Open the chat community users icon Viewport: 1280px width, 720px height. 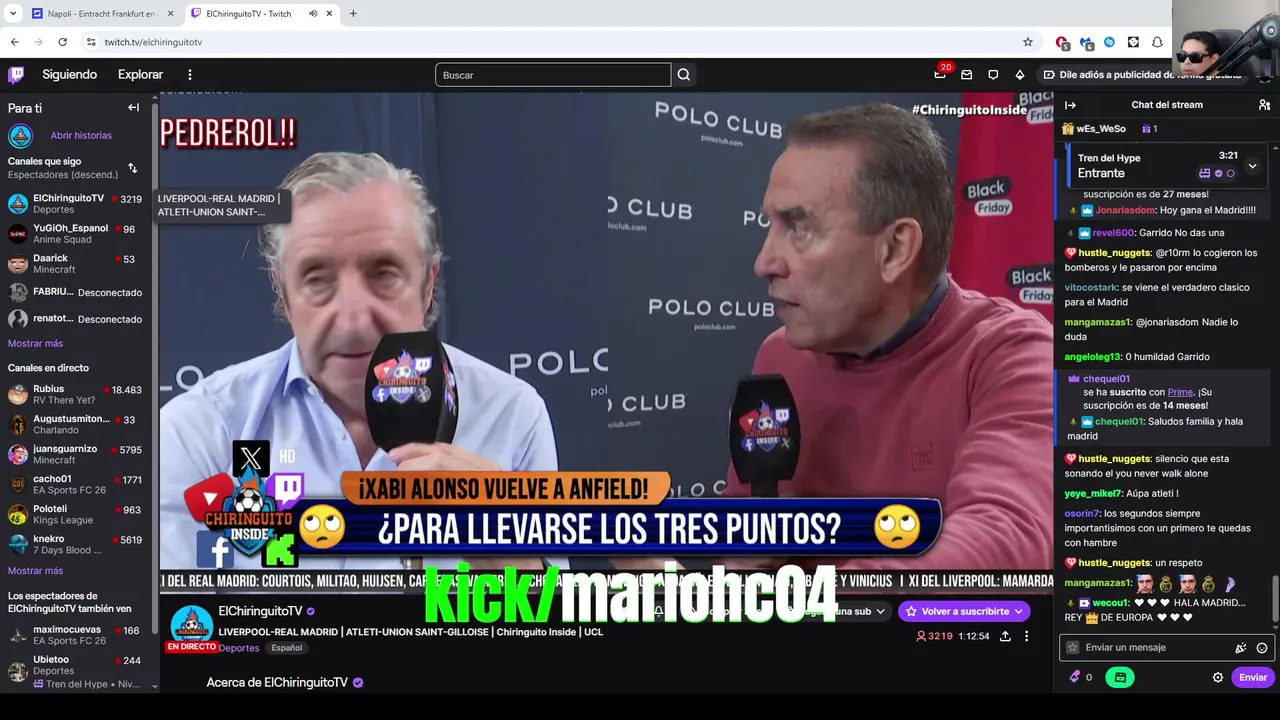[1264, 105]
